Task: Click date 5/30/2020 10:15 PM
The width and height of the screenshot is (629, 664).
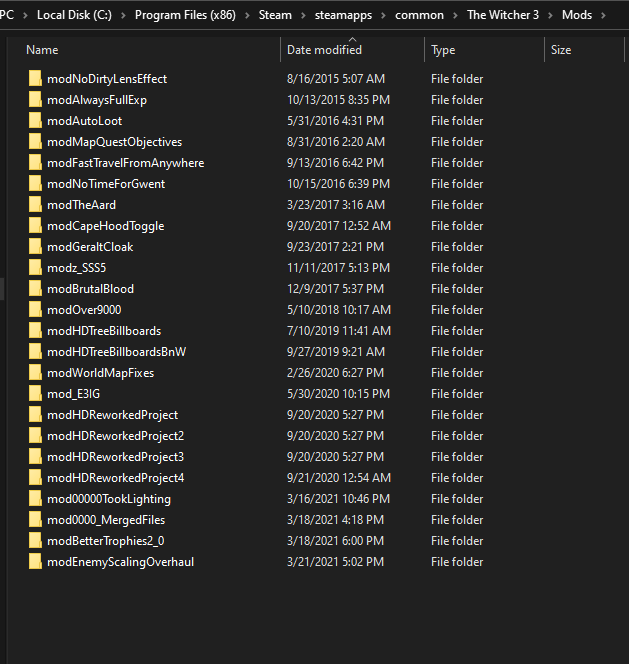Action: point(338,394)
